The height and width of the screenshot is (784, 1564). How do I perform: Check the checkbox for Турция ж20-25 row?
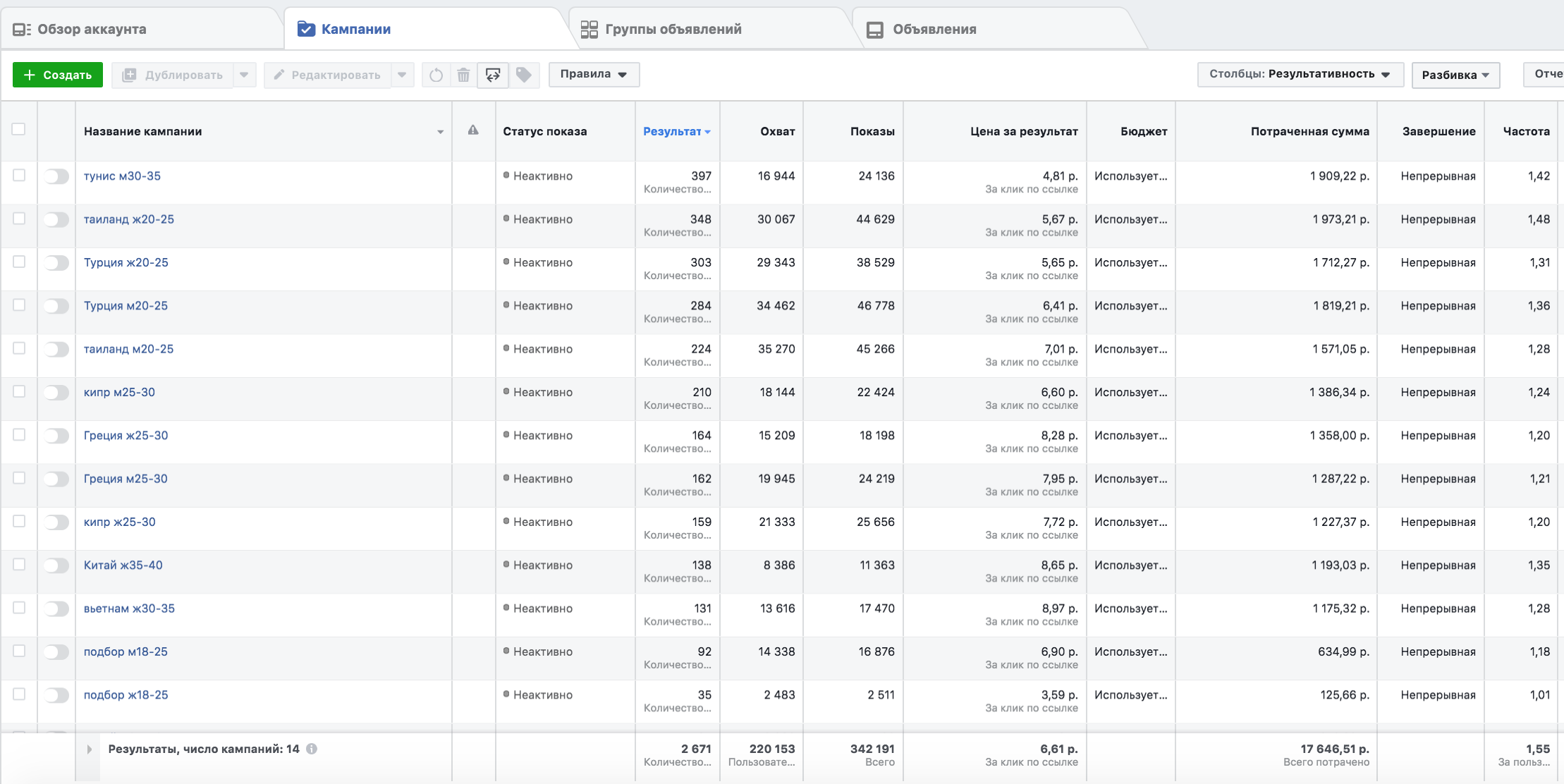(x=19, y=262)
